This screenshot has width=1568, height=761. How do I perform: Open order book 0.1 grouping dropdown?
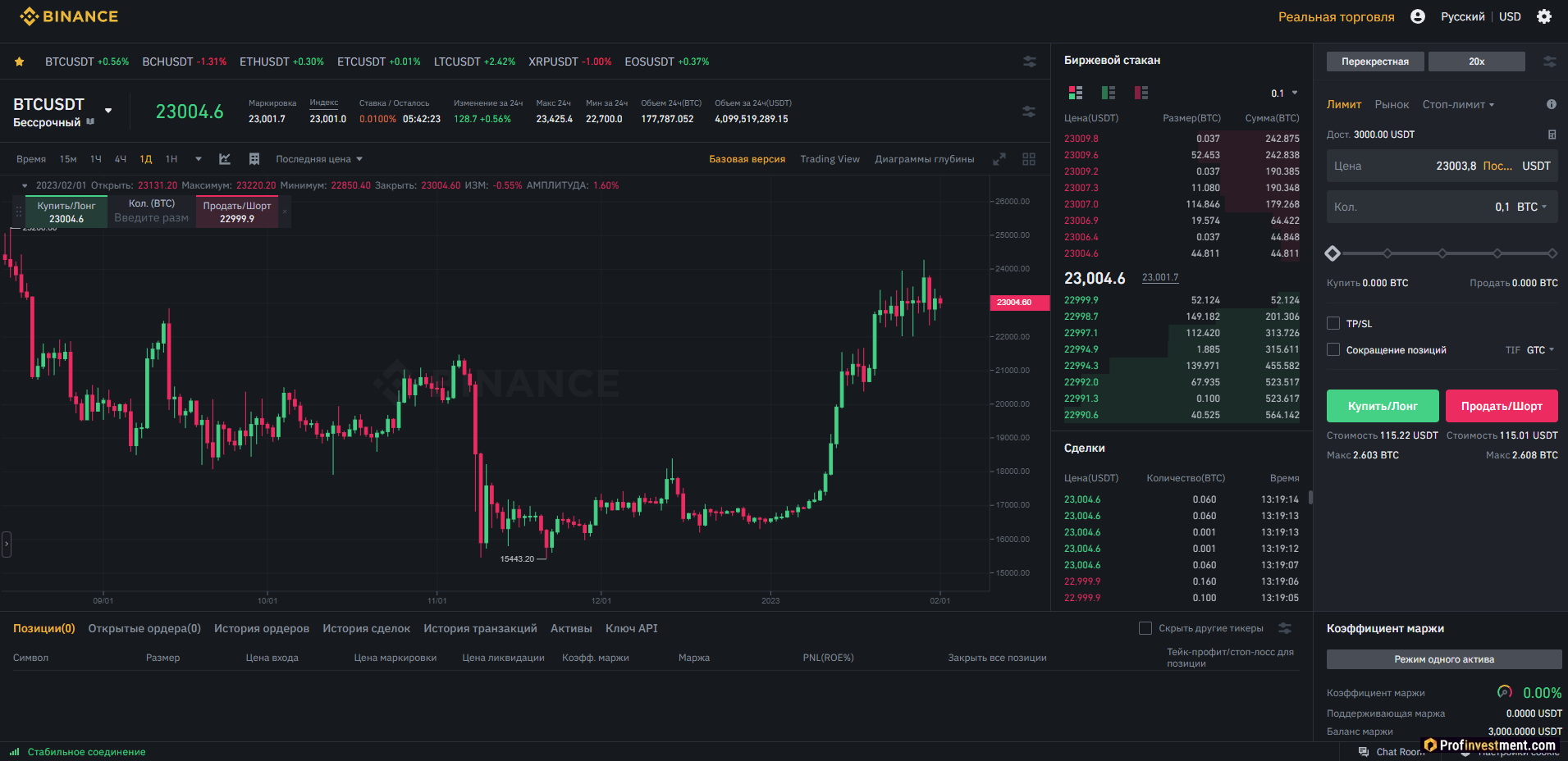tap(1284, 93)
